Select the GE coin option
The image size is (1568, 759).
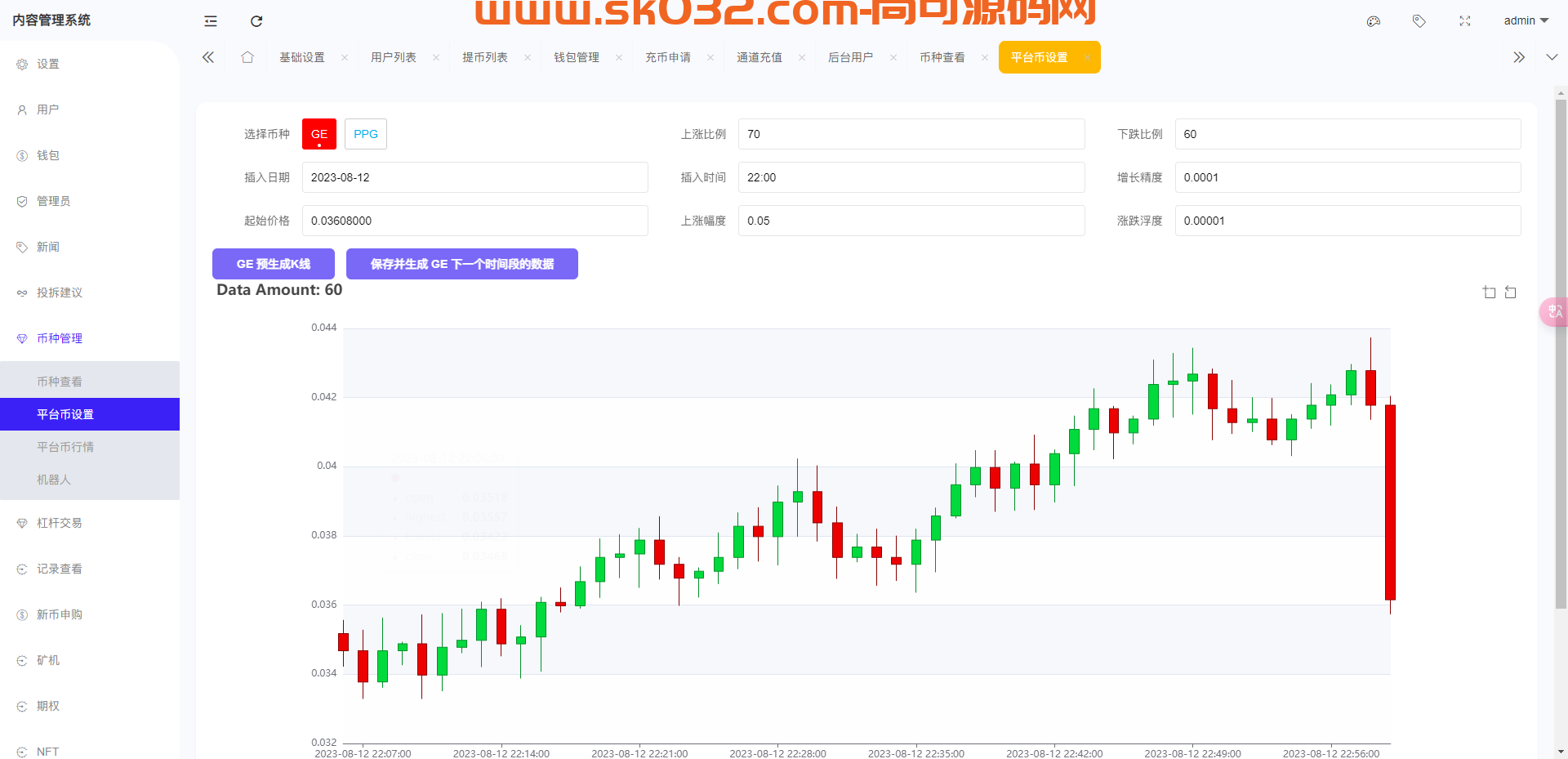tap(319, 134)
